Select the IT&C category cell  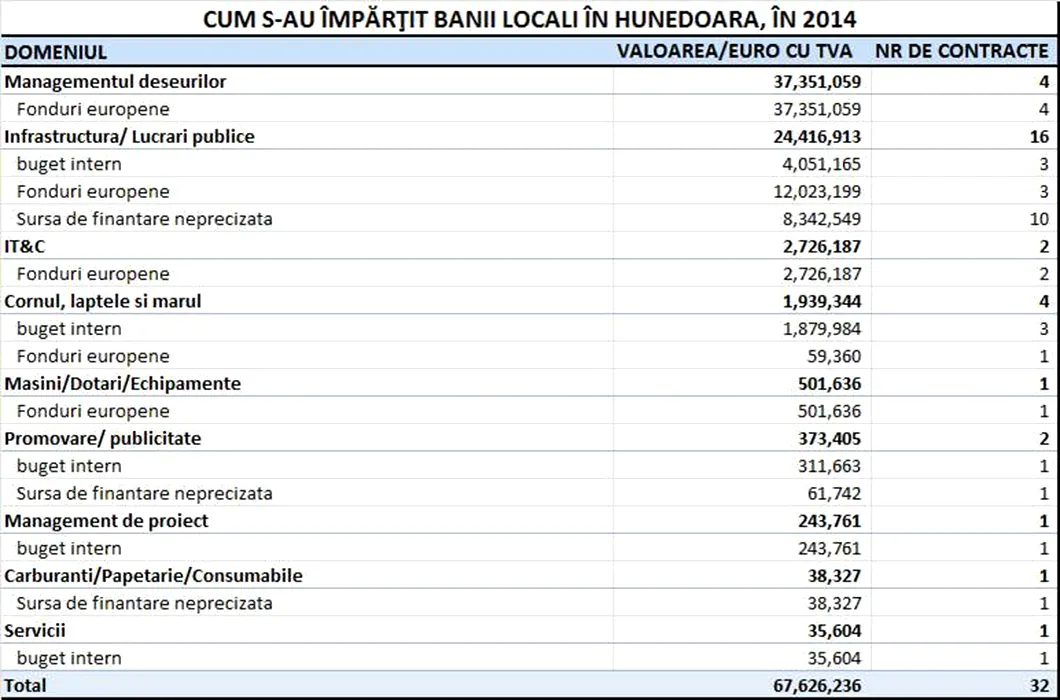(26, 246)
